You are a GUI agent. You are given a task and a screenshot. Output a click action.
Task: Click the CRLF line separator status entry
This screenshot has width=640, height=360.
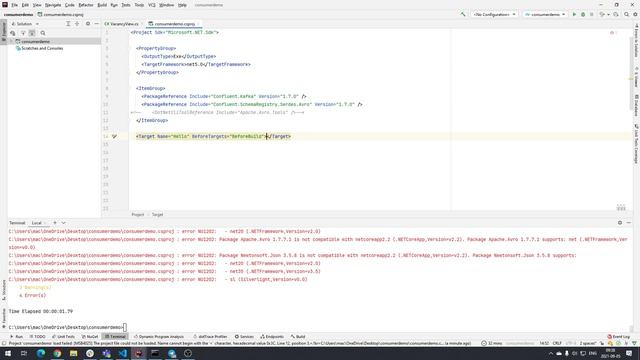tap(557, 343)
